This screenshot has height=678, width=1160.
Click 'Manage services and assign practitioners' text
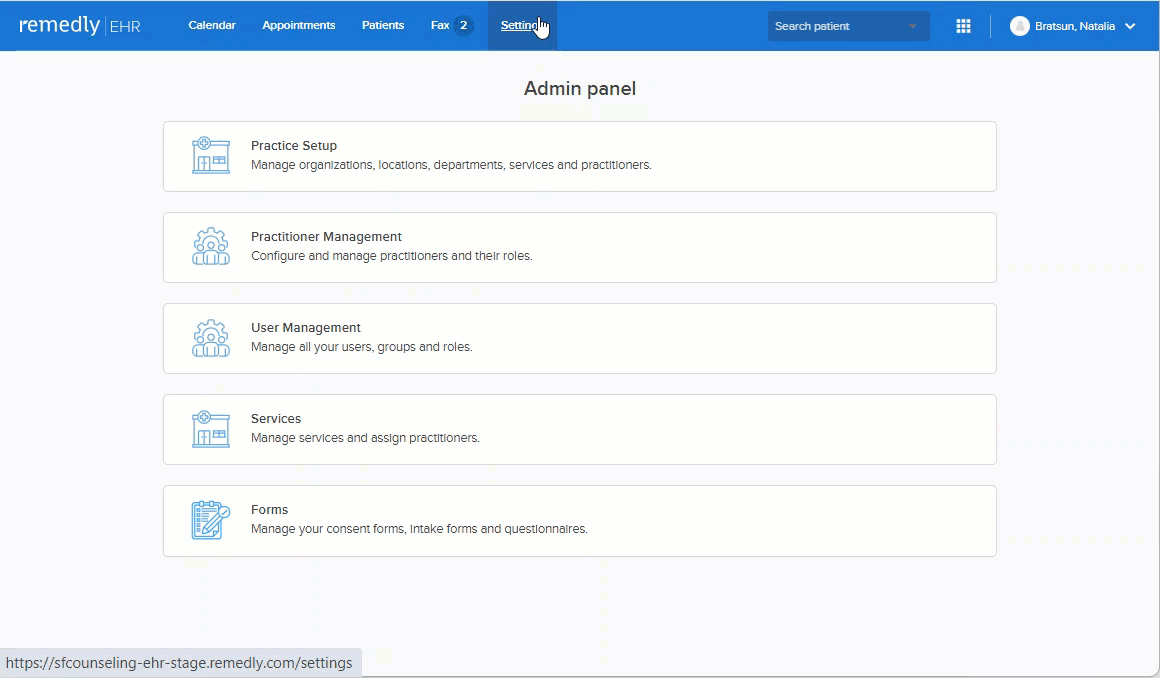[x=365, y=438]
